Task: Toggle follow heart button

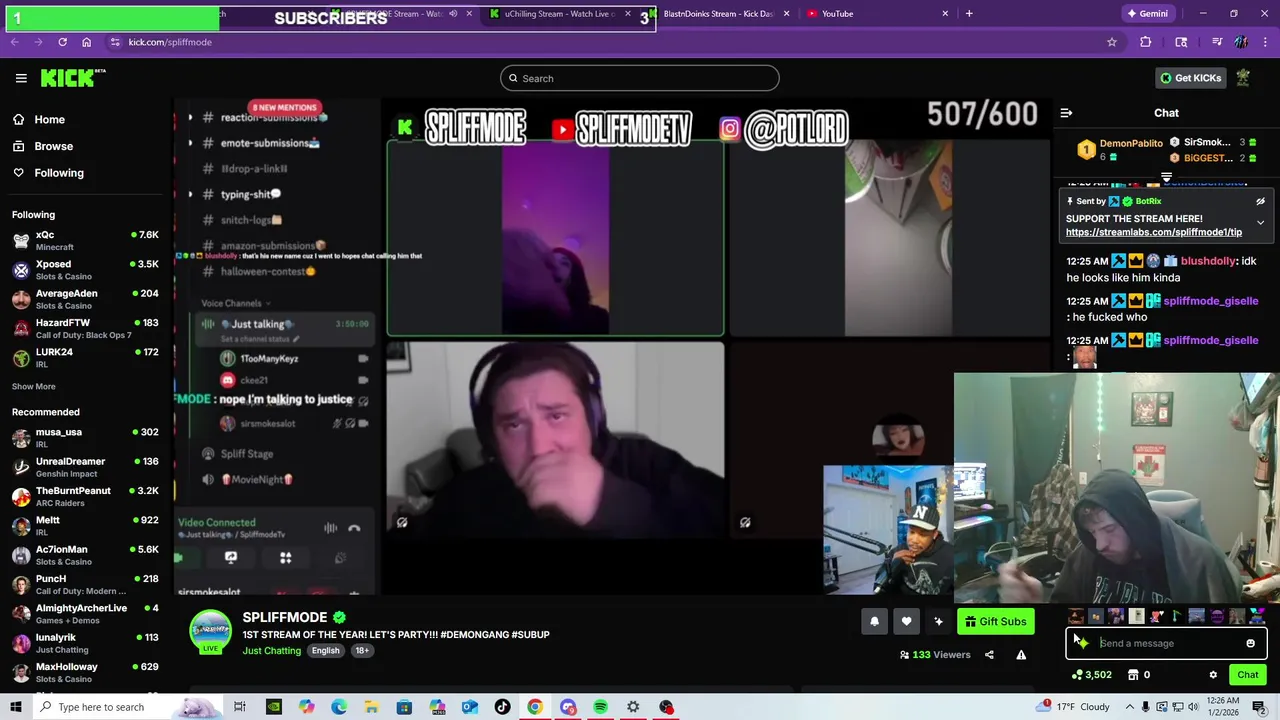Action: point(906,621)
